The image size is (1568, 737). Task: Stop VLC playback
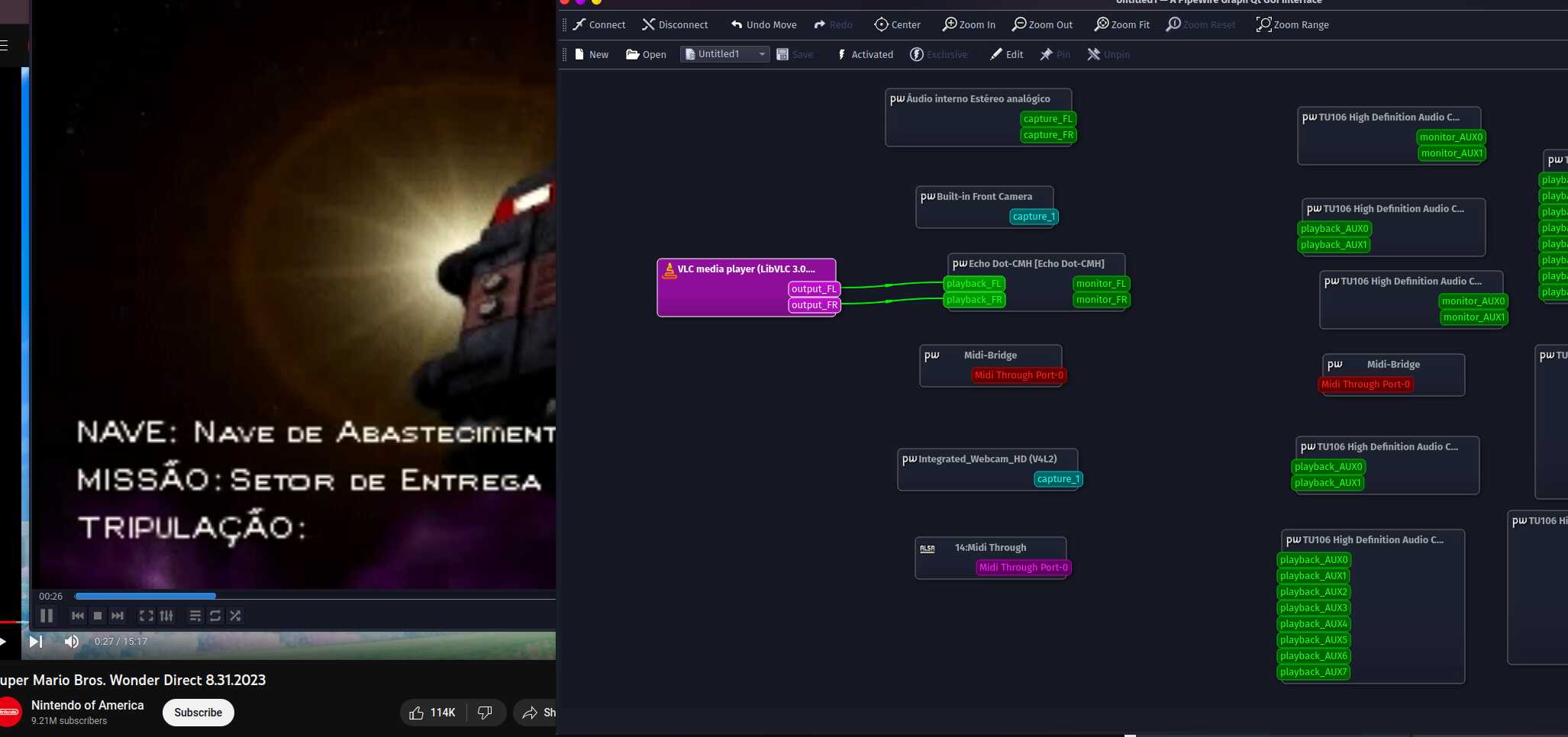[98, 616]
